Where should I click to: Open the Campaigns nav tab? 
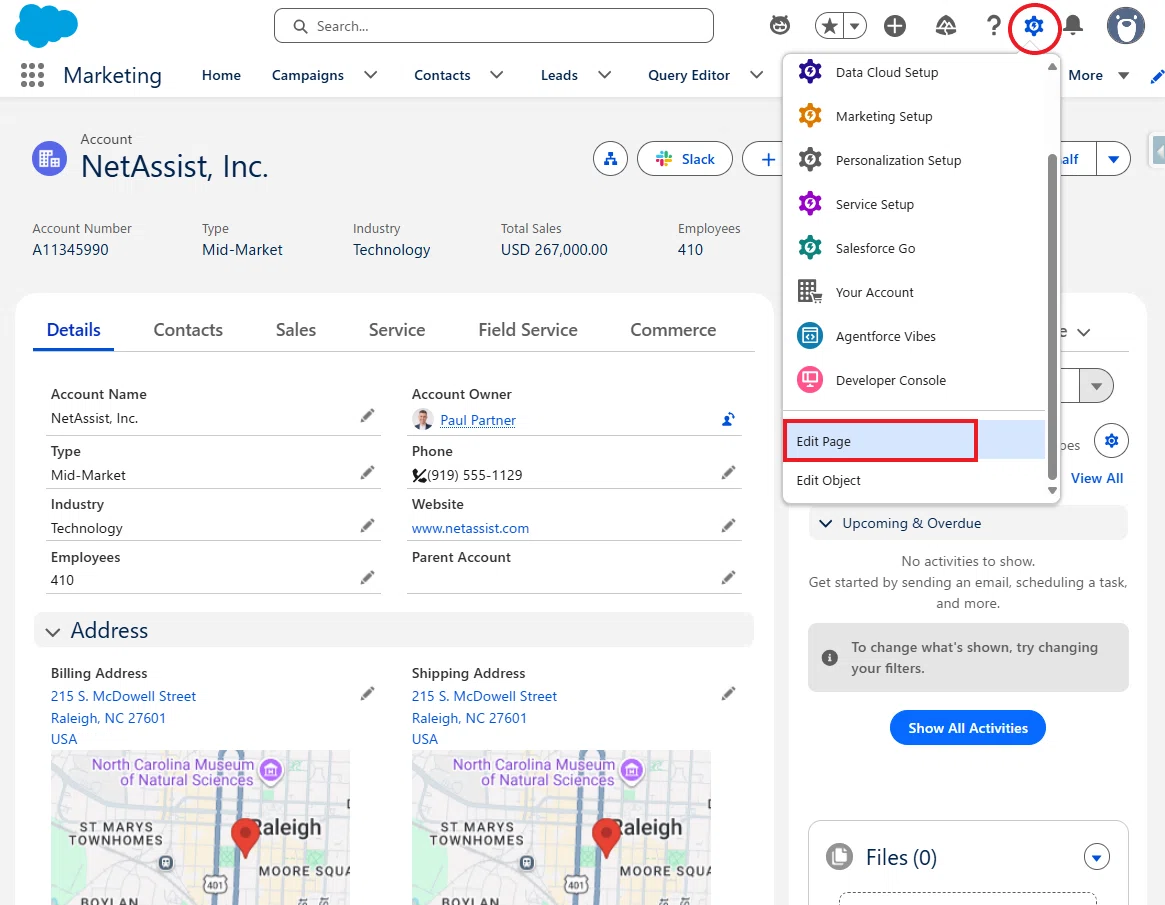coord(308,75)
